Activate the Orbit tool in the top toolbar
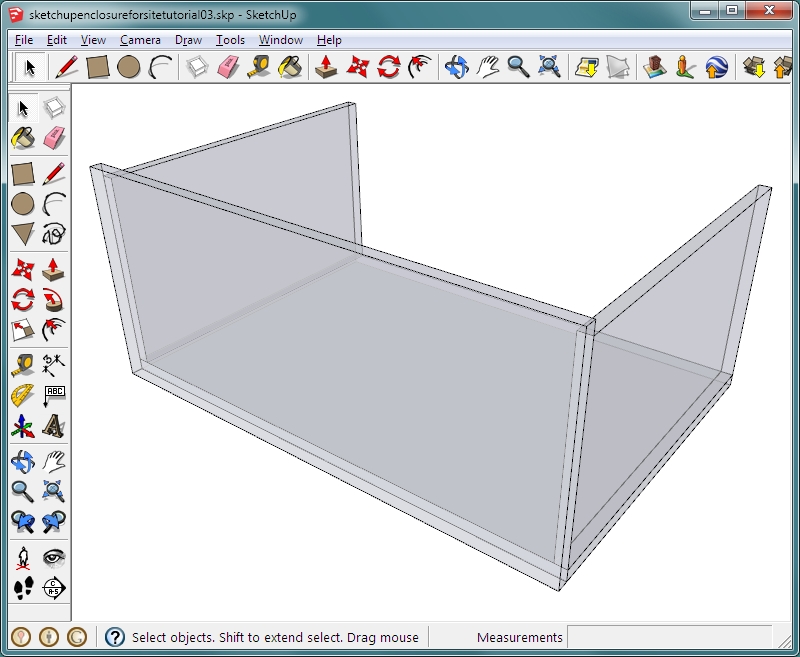Viewport: 800px width, 657px height. [457, 67]
